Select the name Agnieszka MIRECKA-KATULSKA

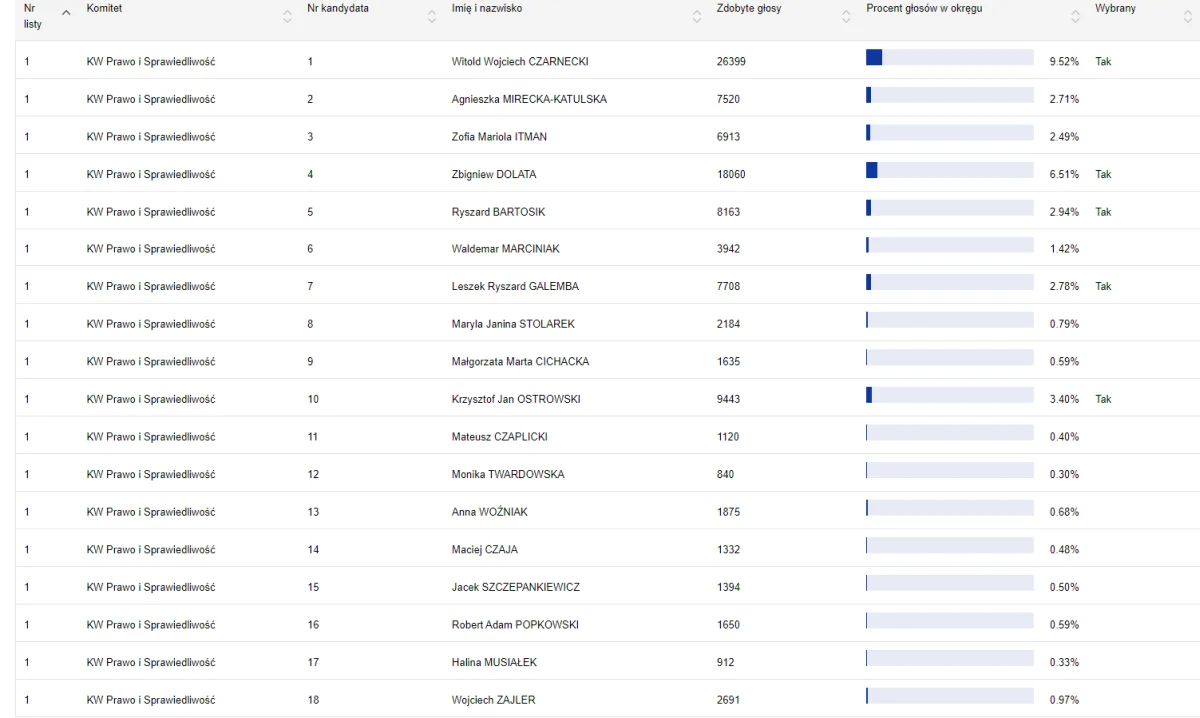pyautogui.click(x=529, y=99)
